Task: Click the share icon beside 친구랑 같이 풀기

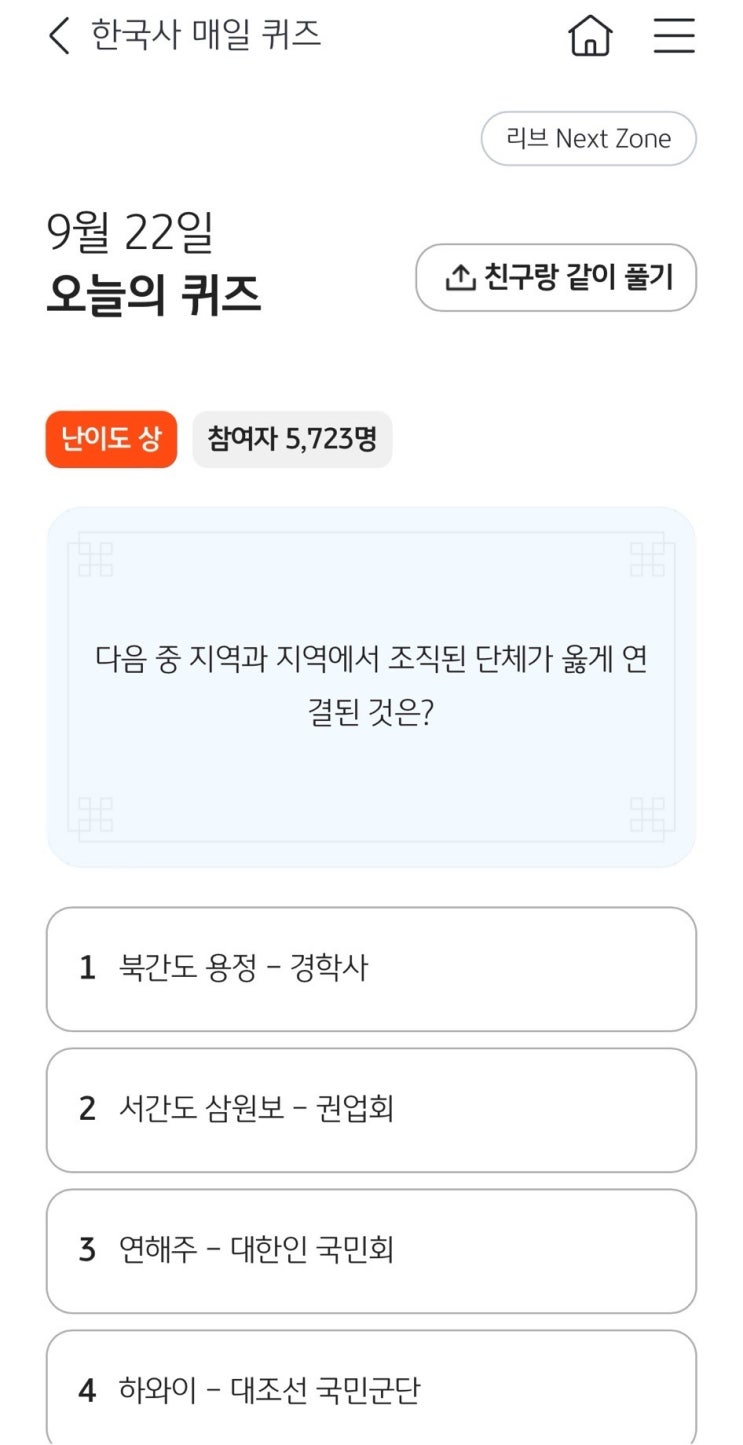Action: point(460,278)
